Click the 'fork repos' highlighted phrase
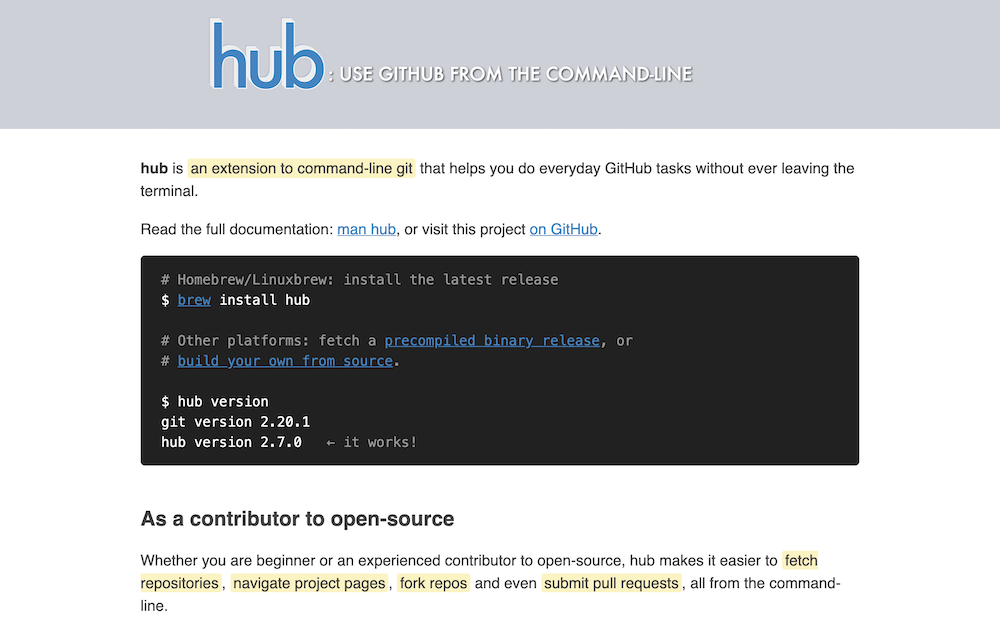Image resolution: width=1000 pixels, height=625 pixels. pyautogui.click(x=433, y=583)
